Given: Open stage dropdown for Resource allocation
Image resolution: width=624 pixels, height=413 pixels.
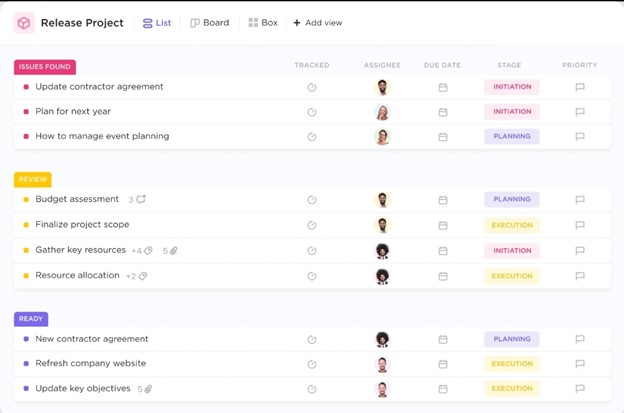Looking at the screenshot, I should click(511, 276).
